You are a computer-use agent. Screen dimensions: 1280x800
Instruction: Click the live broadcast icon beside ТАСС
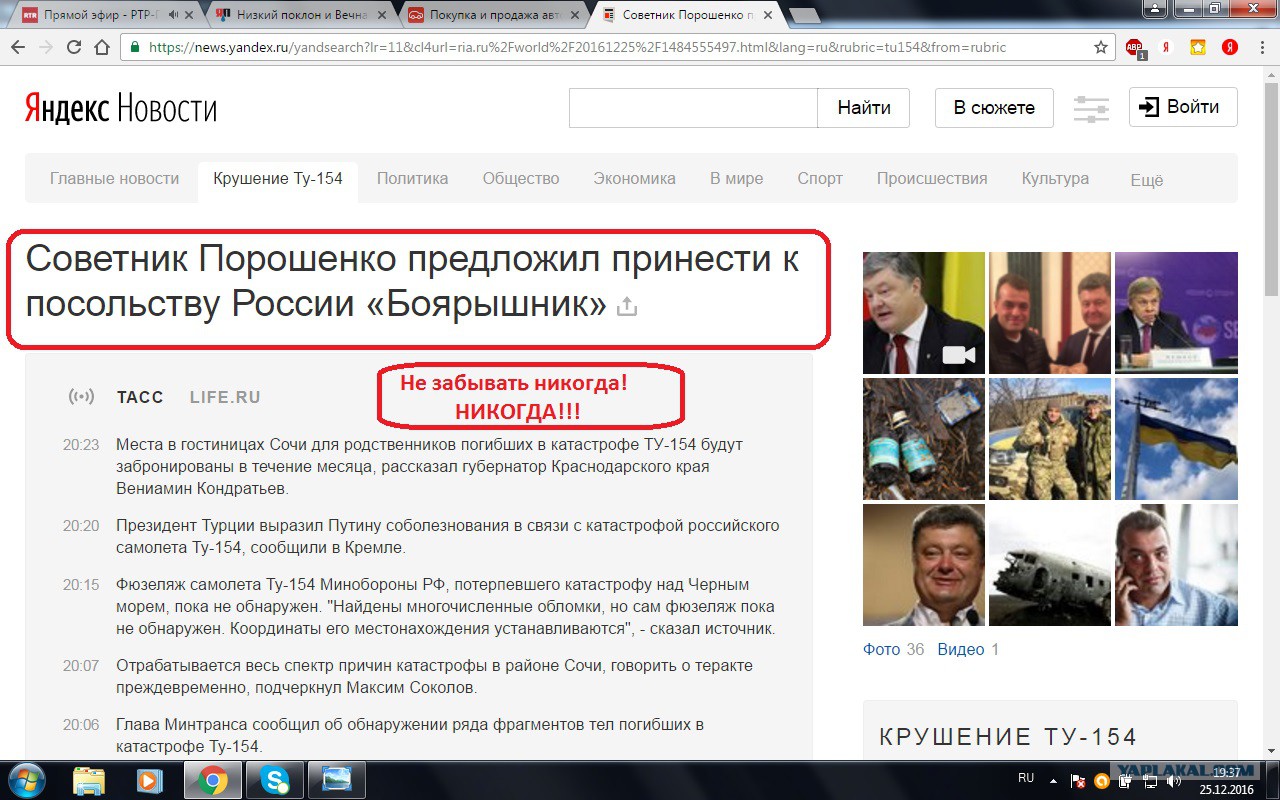(x=81, y=397)
